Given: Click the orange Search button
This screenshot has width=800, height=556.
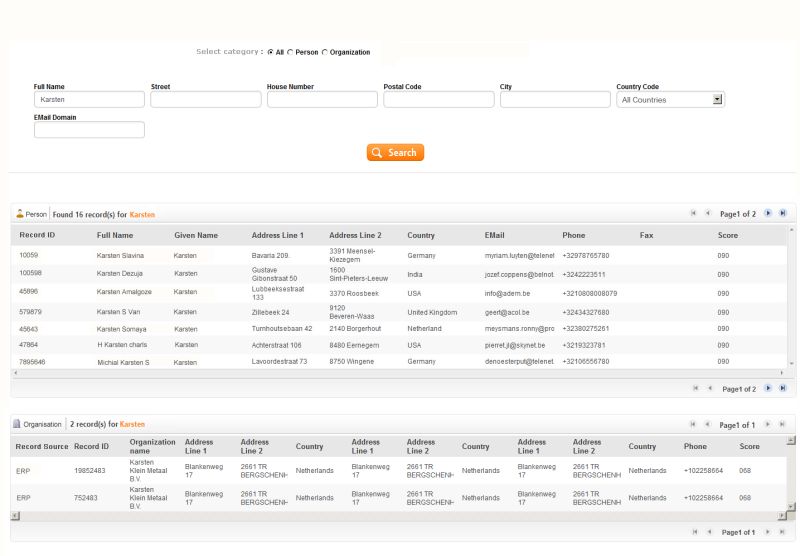Looking at the screenshot, I should tap(395, 152).
